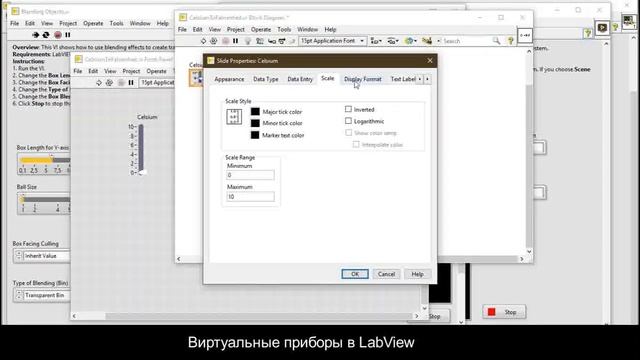
Task: Click Retain Wire Values icon
Action: [x=260, y=41]
